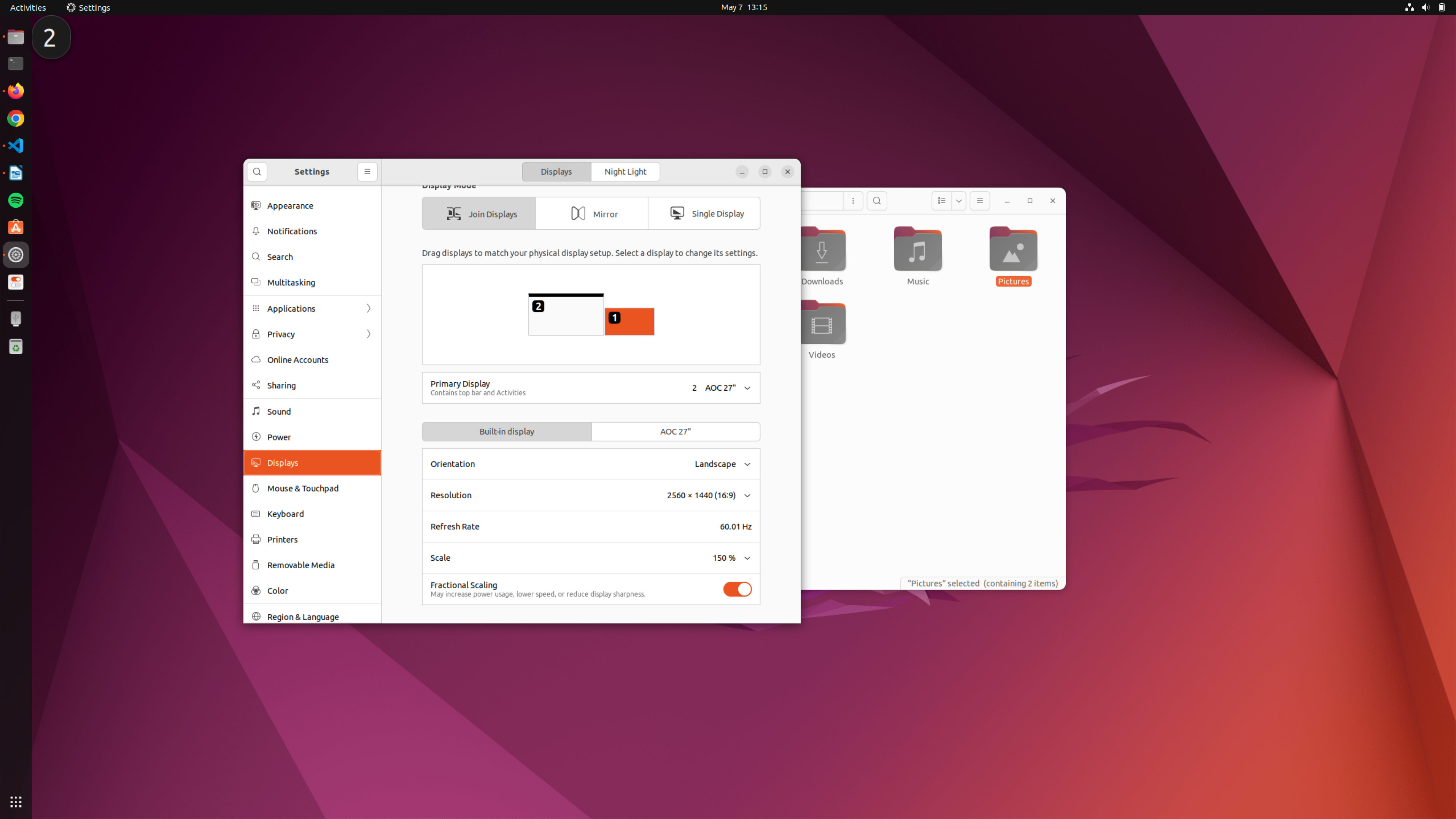
Task: Open Sound settings
Action: [x=312, y=412]
